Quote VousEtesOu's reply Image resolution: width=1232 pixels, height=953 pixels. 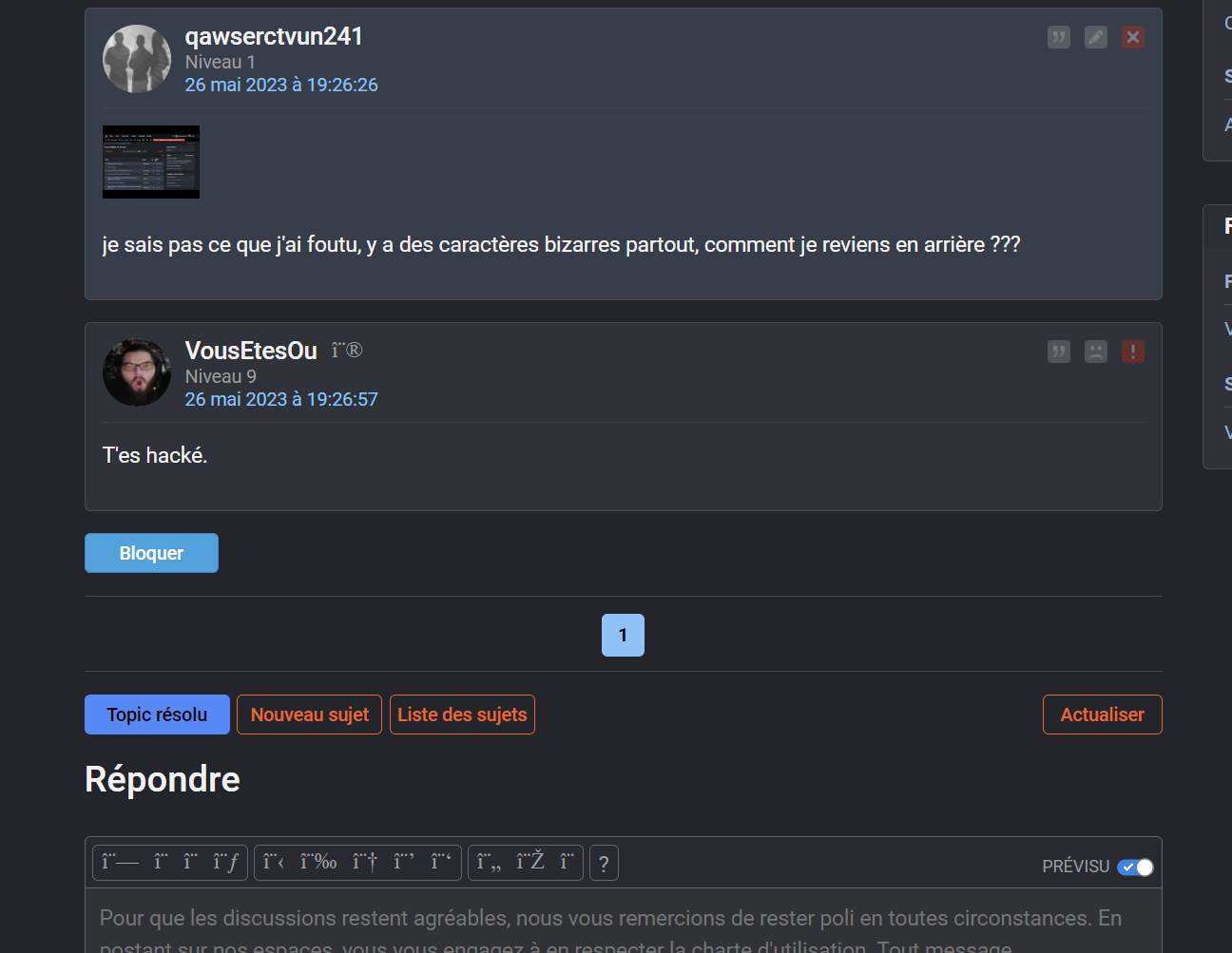(x=1058, y=352)
